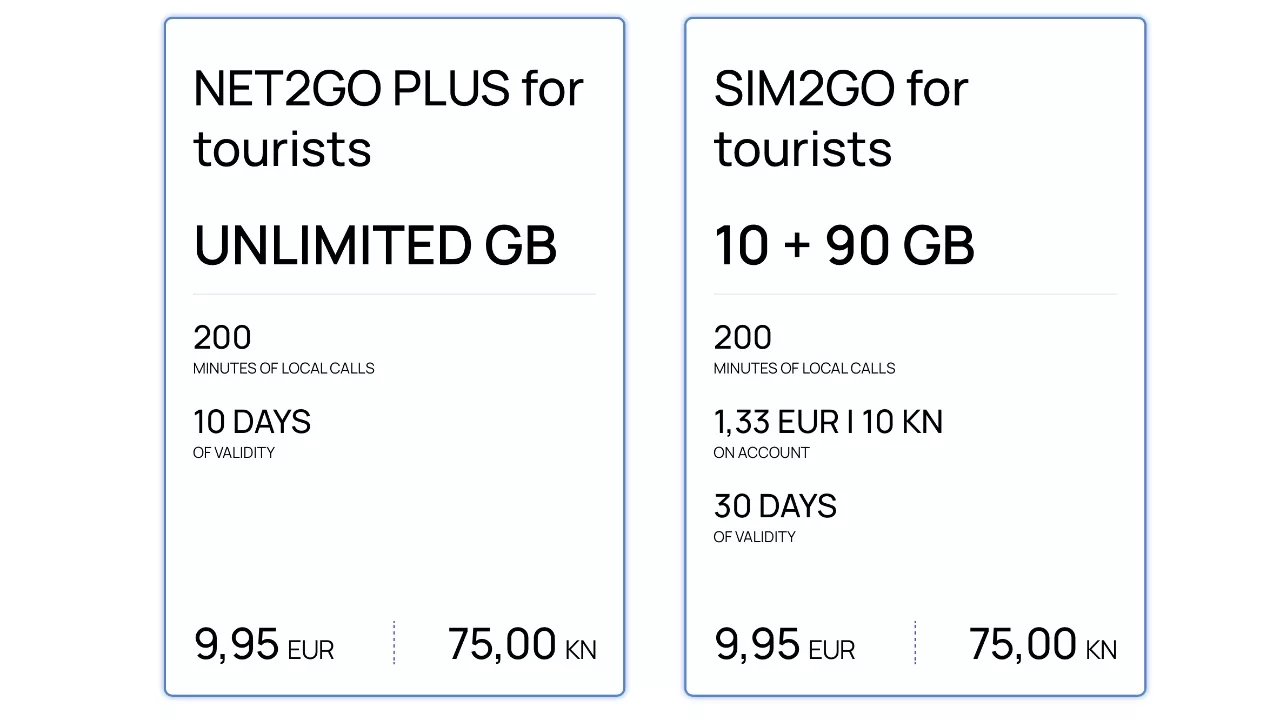
Task: Select the 200 value in SIM2GO card
Action: point(743,338)
